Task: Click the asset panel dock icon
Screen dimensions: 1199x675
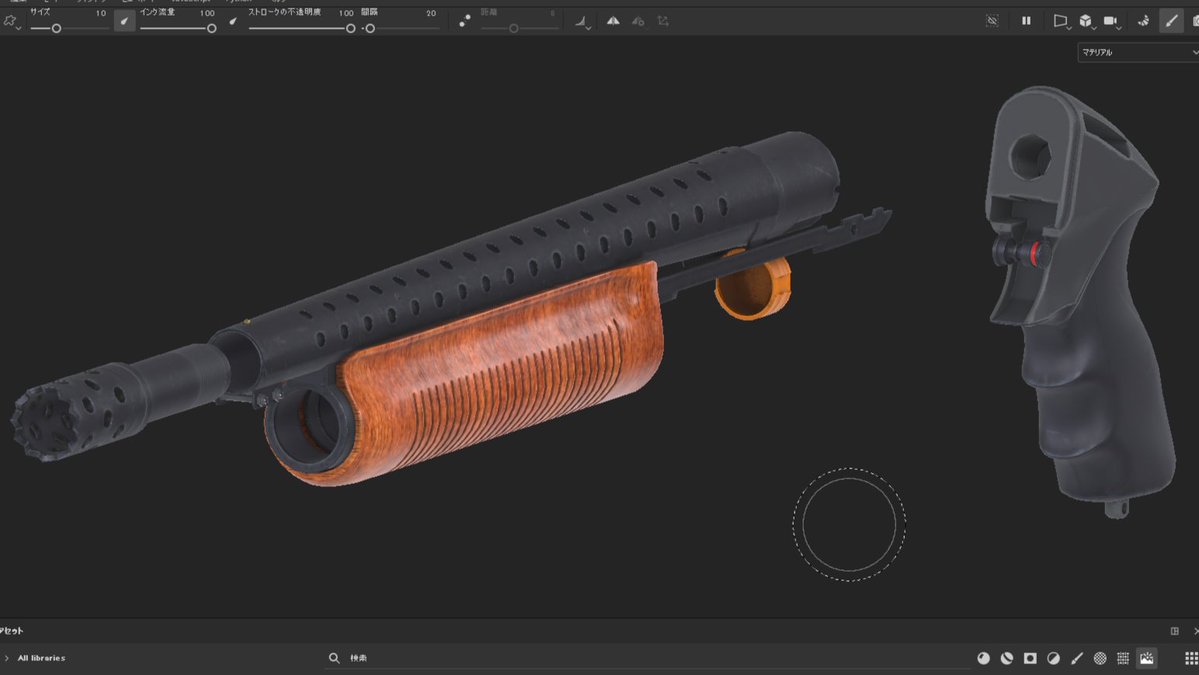Action: click(x=1175, y=631)
